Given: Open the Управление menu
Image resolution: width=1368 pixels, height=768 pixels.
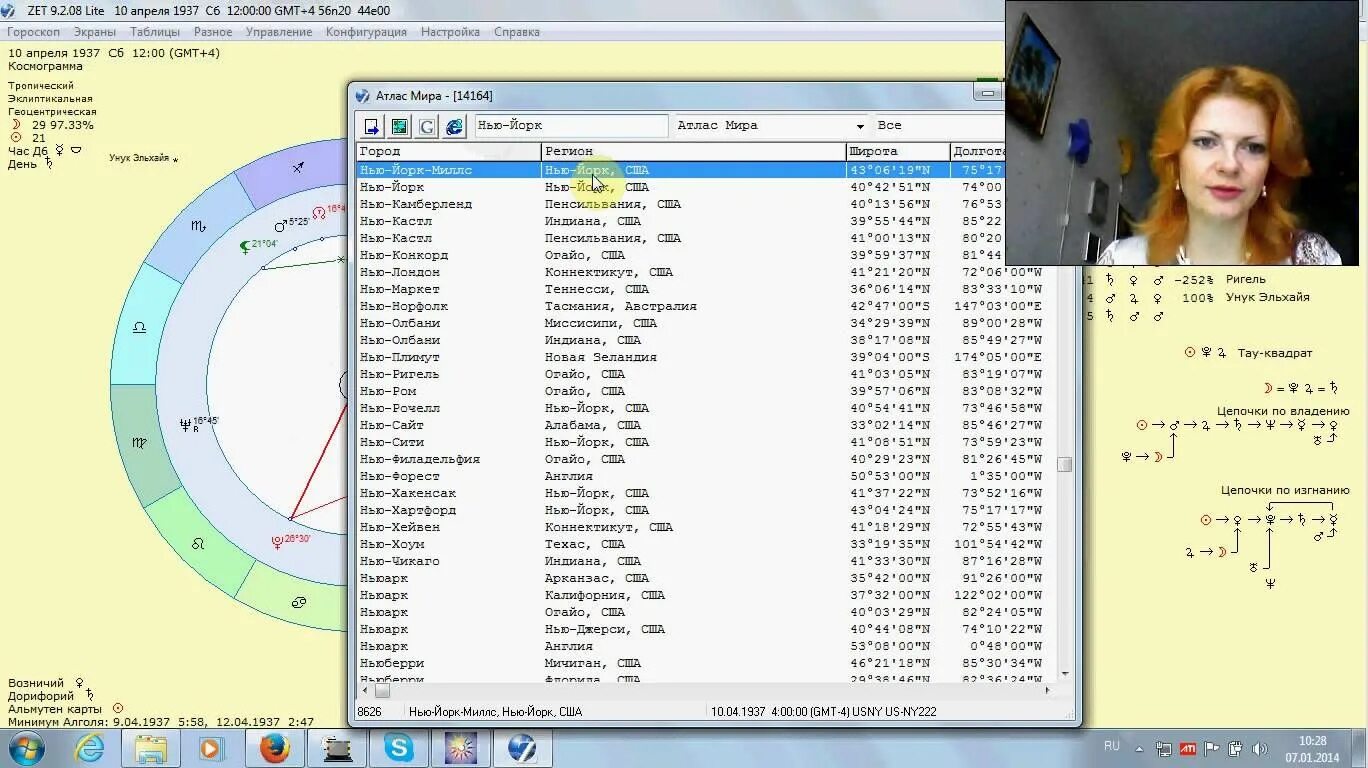Looking at the screenshot, I should (x=279, y=32).
